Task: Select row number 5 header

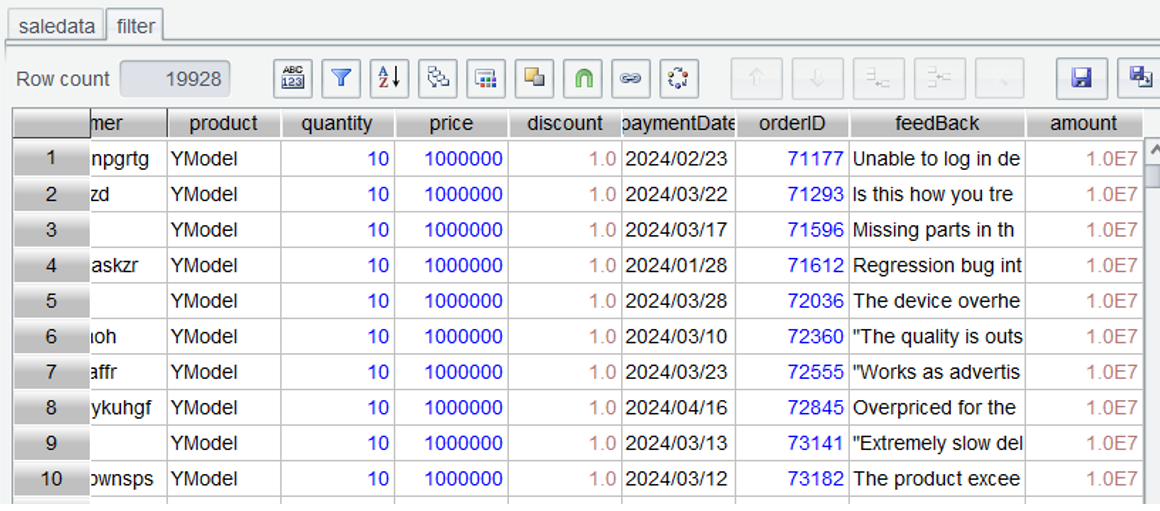Action: point(51,301)
